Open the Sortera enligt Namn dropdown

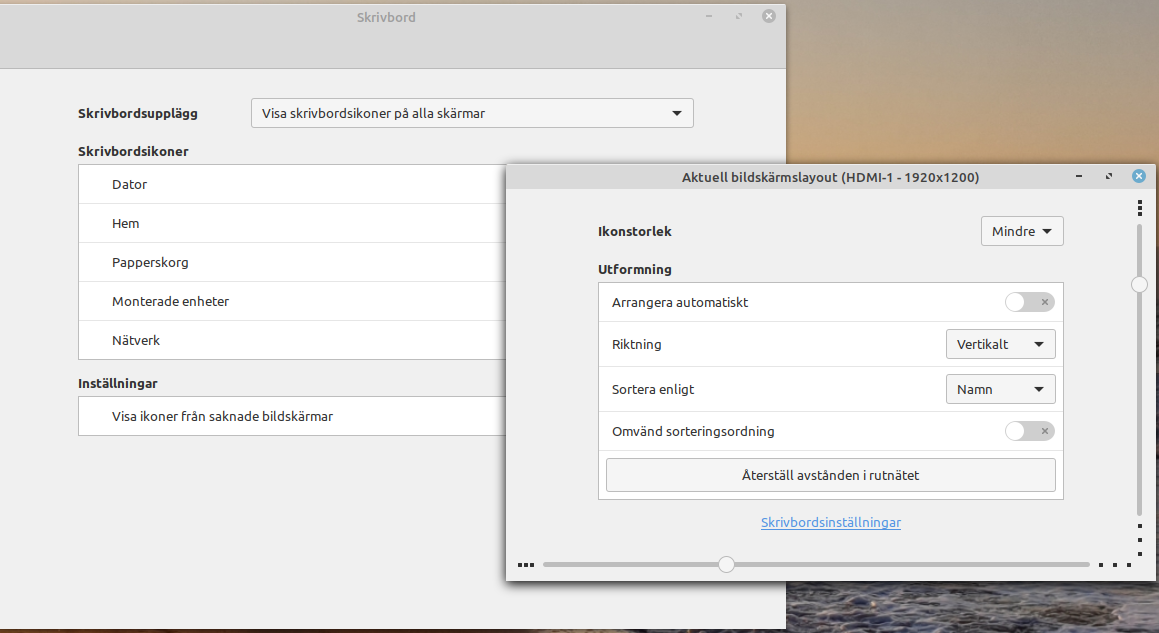tap(1000, 389)
